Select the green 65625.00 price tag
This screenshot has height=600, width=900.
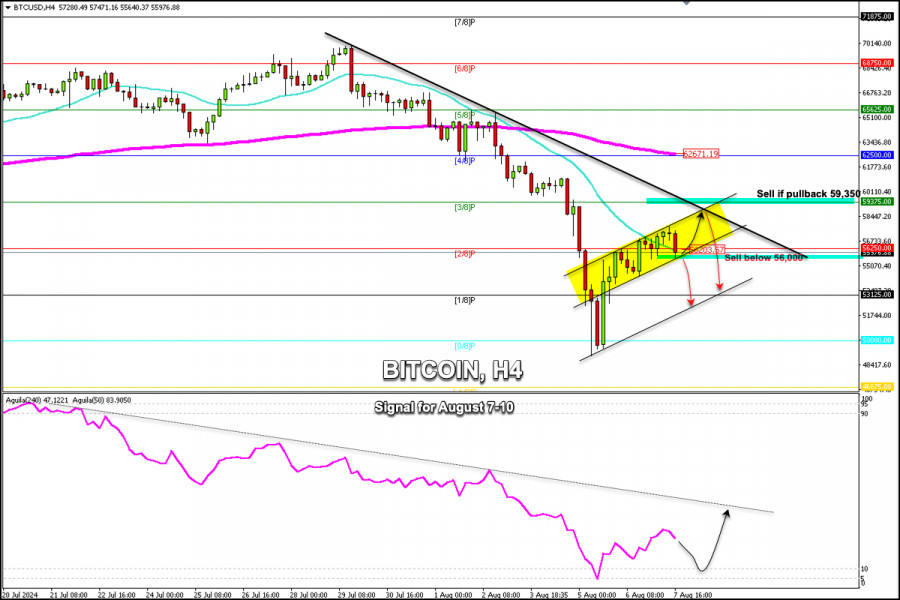[x=876, y=109]
